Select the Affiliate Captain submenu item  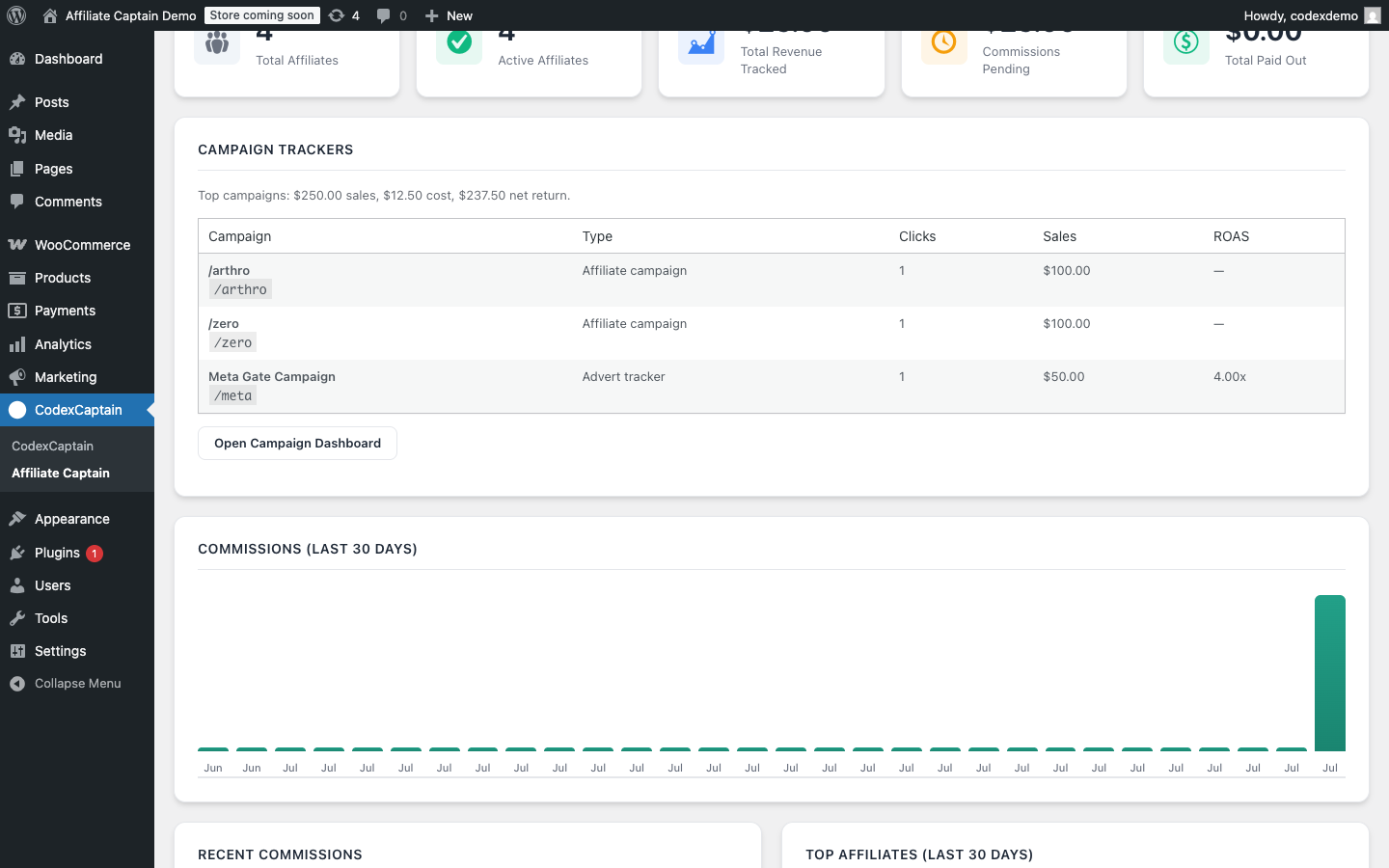point(61,473)
